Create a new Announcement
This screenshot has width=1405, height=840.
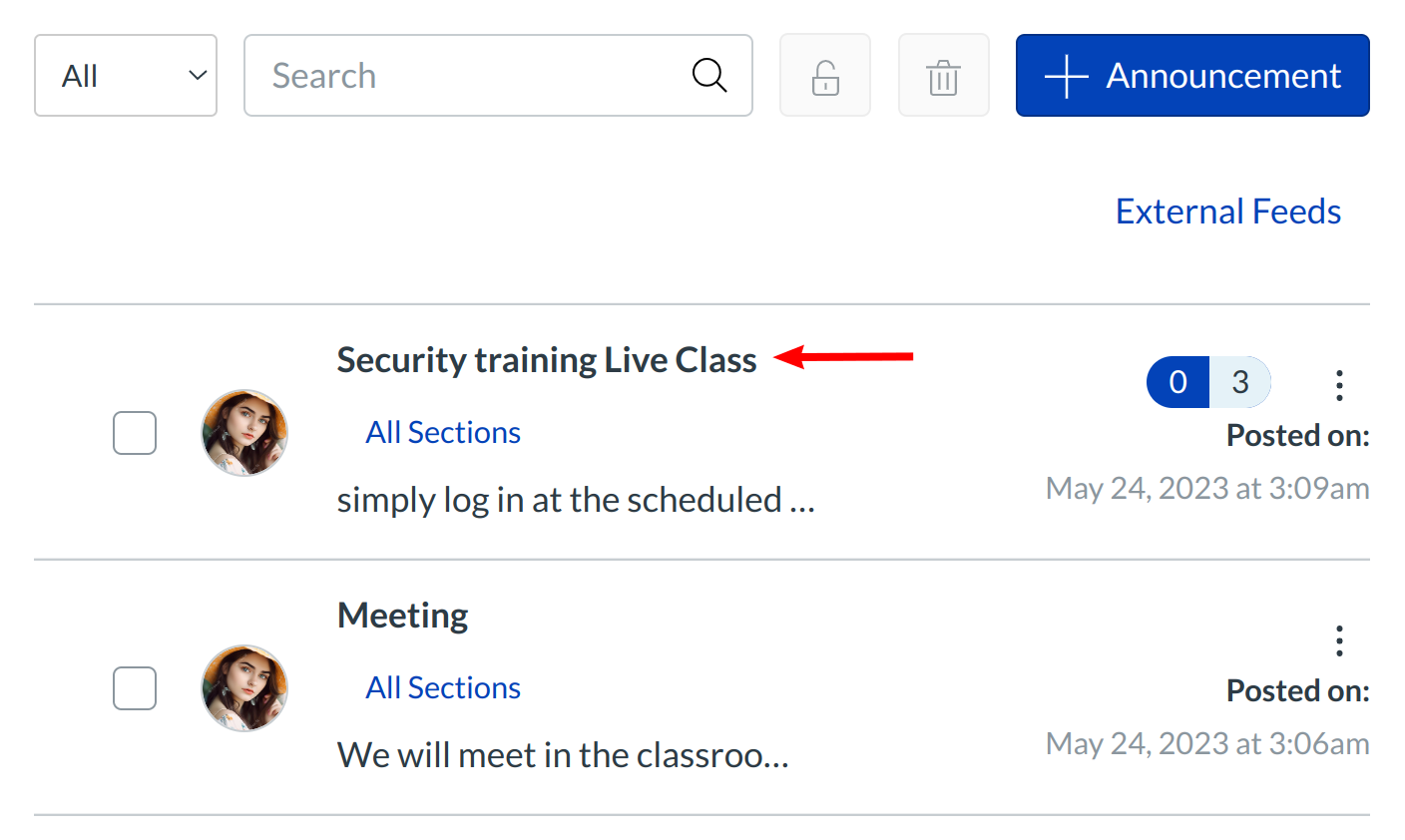(x=1192, y=76)
